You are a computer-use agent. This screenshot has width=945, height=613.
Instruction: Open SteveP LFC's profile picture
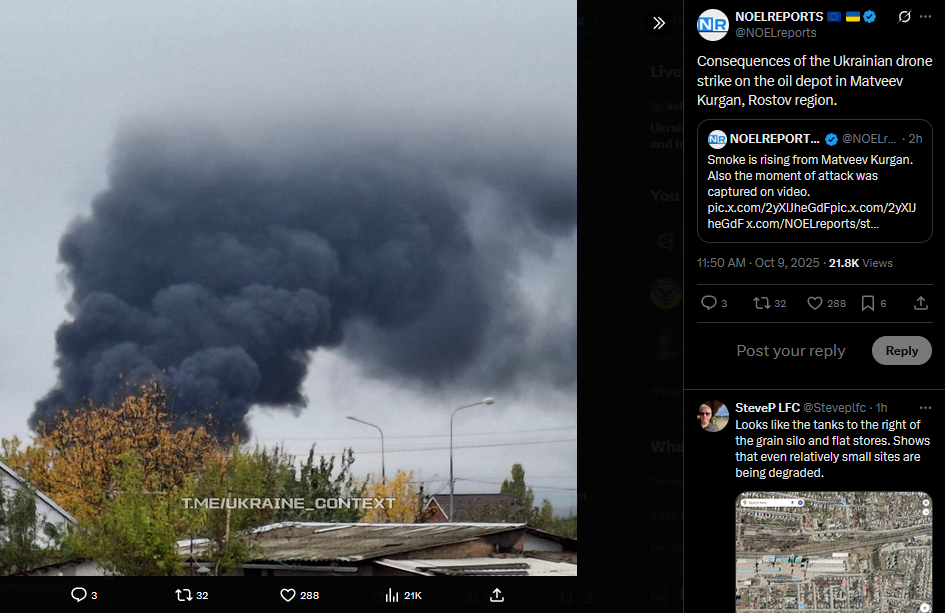coord(713,416)
